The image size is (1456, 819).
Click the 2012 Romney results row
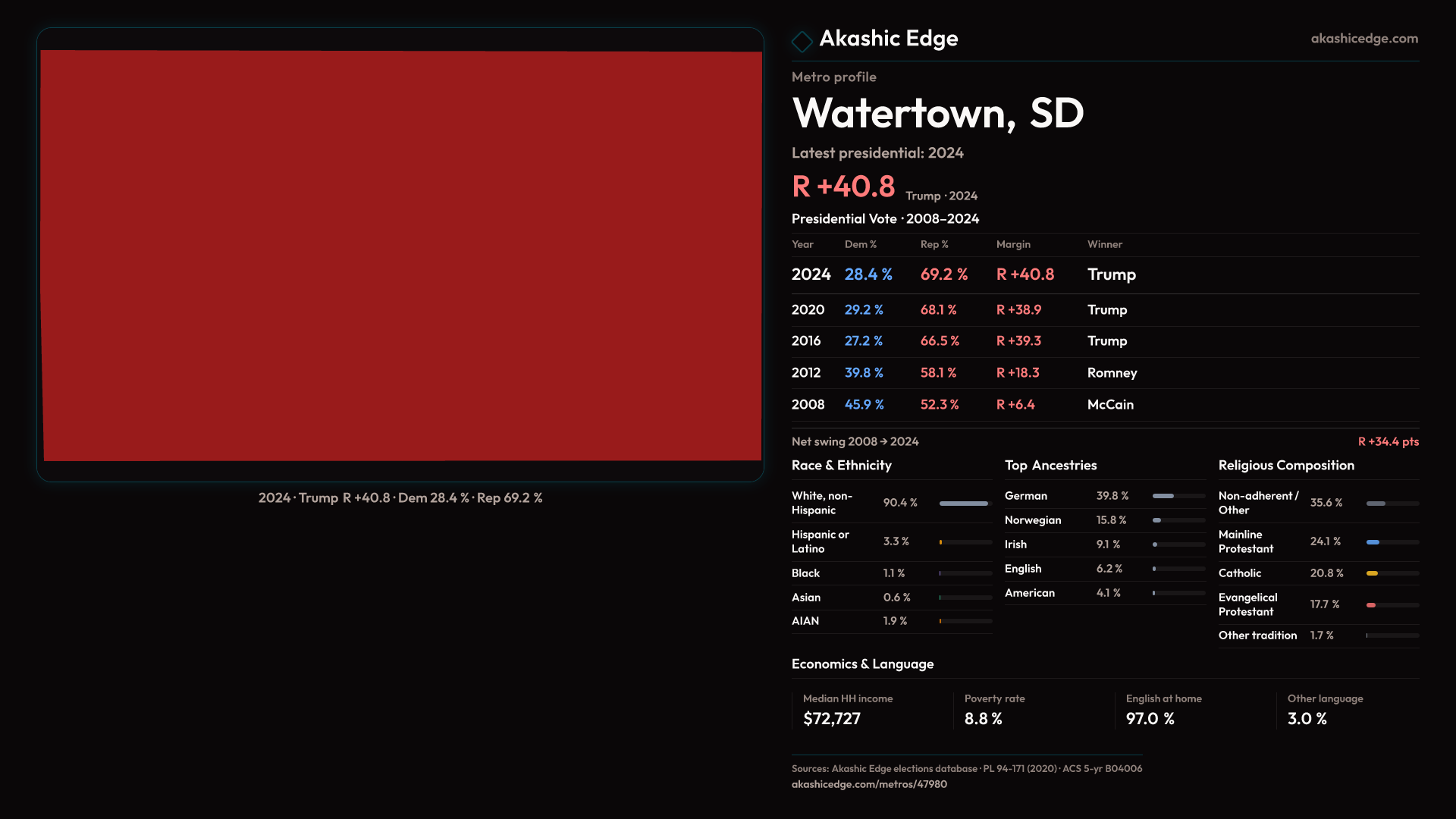pos(963,373)
